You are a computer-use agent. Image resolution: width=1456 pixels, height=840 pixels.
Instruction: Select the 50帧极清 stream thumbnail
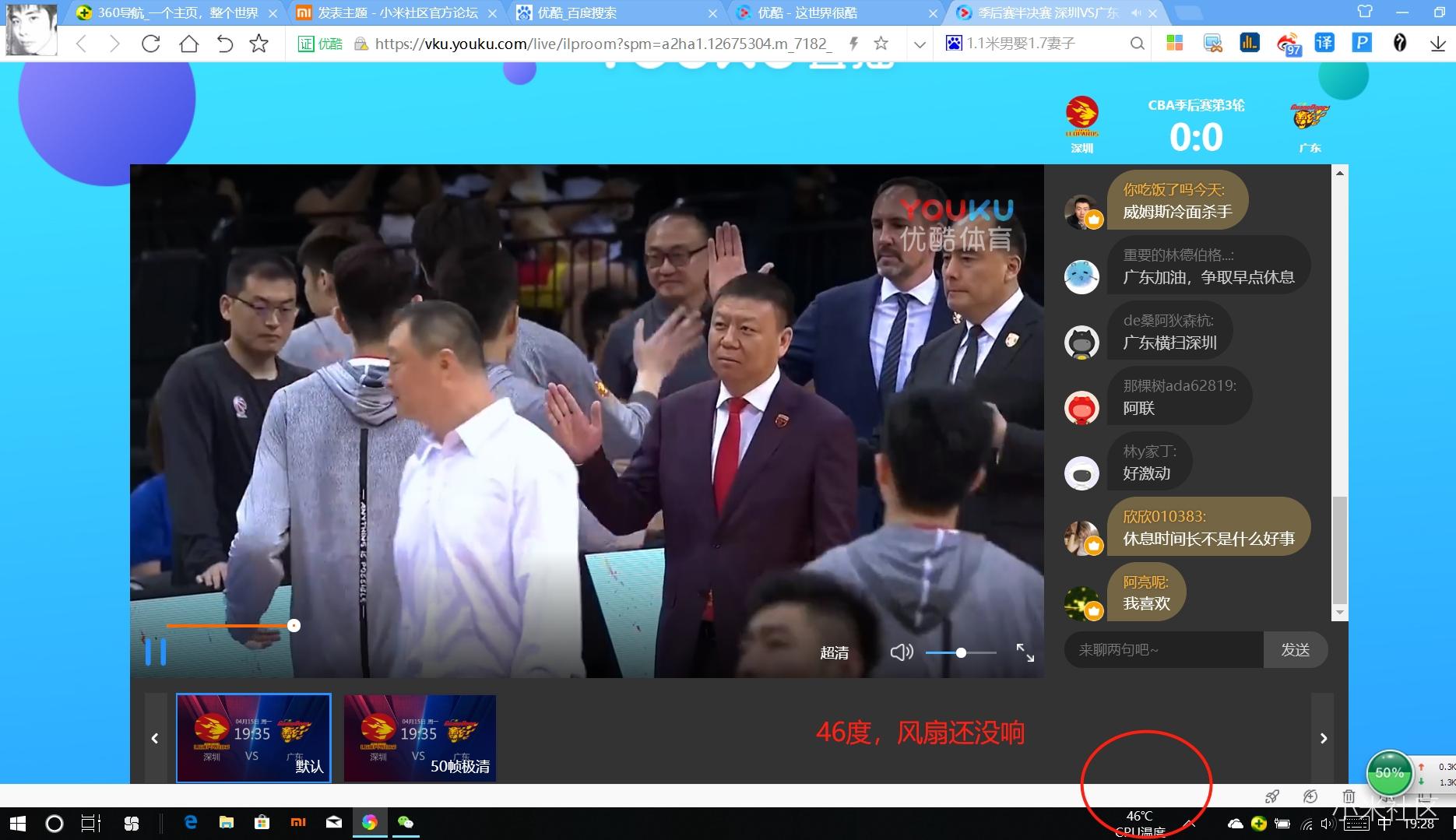point(420,737)
